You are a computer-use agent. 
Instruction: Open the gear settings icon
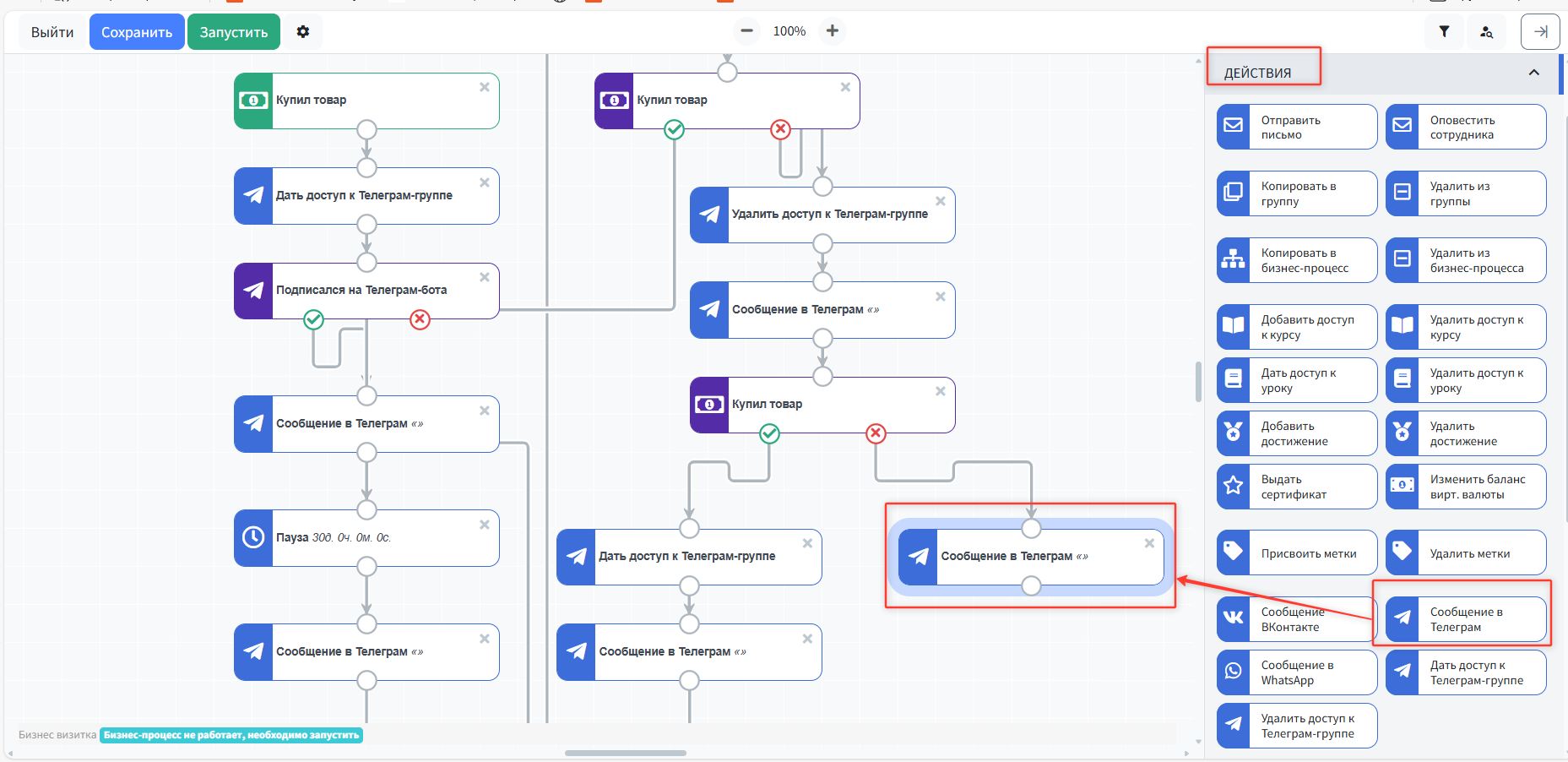(303, 32)
